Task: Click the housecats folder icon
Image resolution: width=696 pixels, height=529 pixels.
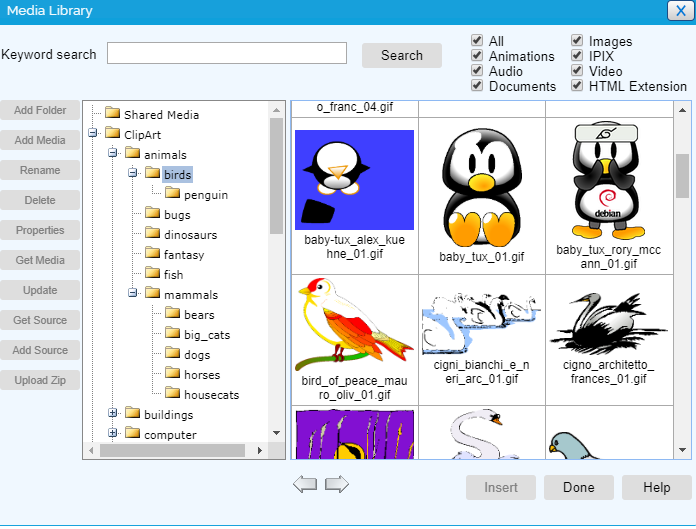Action: 173,393
